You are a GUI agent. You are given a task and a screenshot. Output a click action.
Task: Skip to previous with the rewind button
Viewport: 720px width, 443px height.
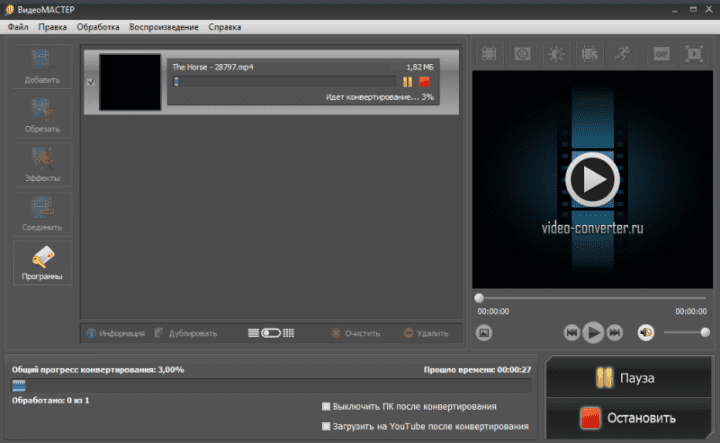pyautogui.click(x=572, y=332)
